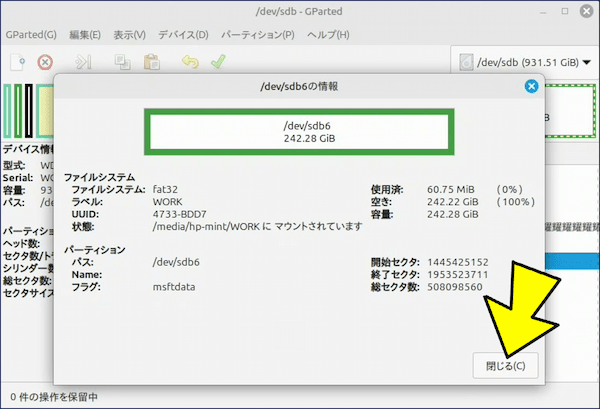Click the UUID value 4733-BDD7
Screen dimensions: 600x409
tap(179, 214)
